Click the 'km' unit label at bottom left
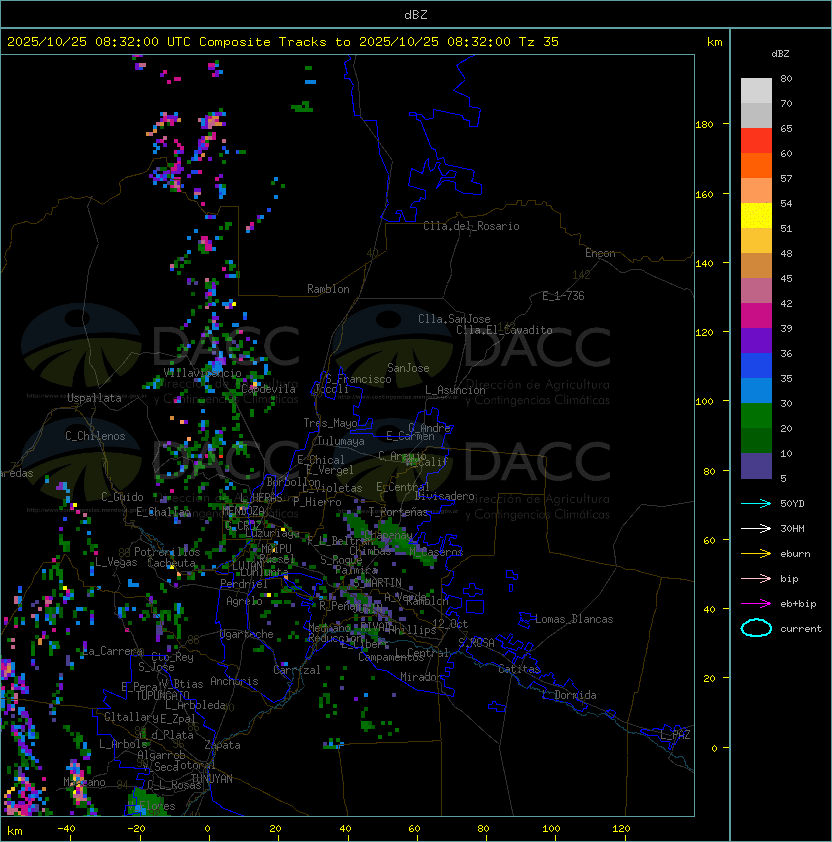Screen dimensions: 832x842 click(x=15, y=831)
